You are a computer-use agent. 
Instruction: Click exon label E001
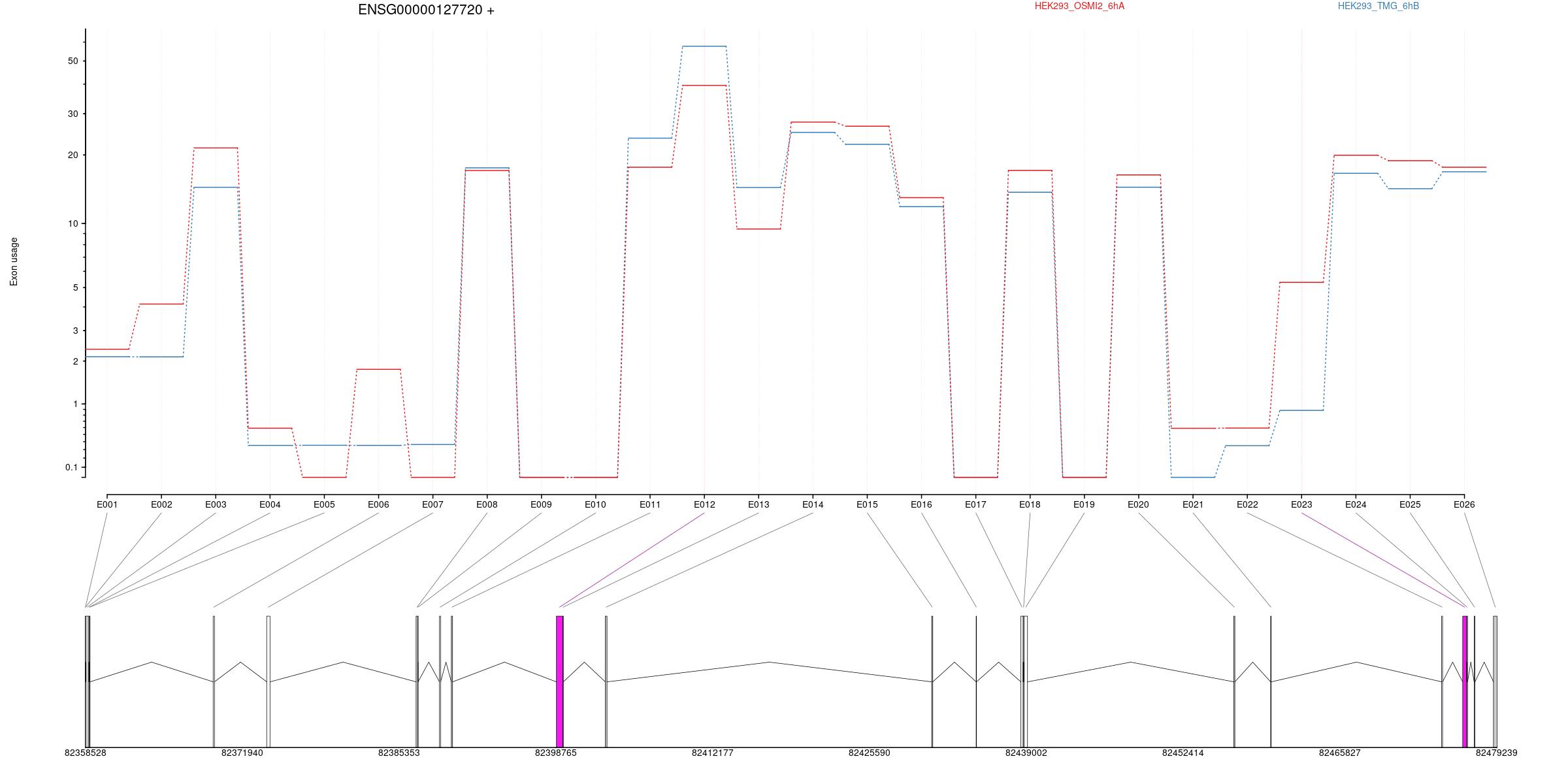click(107, 504)
